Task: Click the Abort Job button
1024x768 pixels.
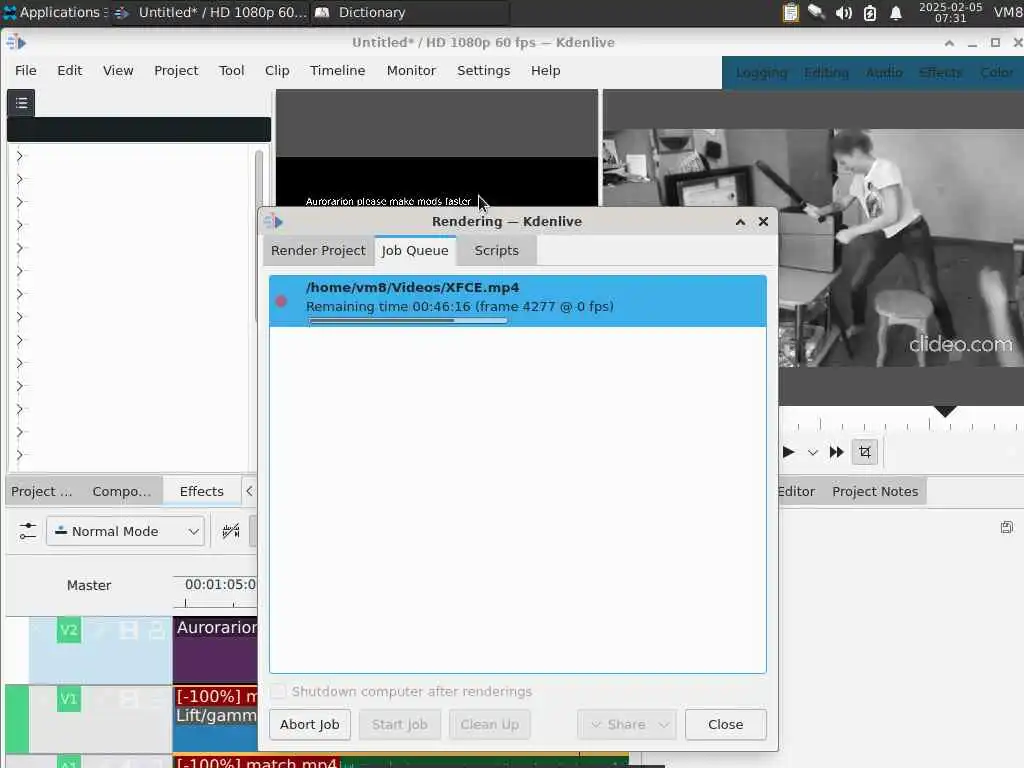Action: coord(310,724)
